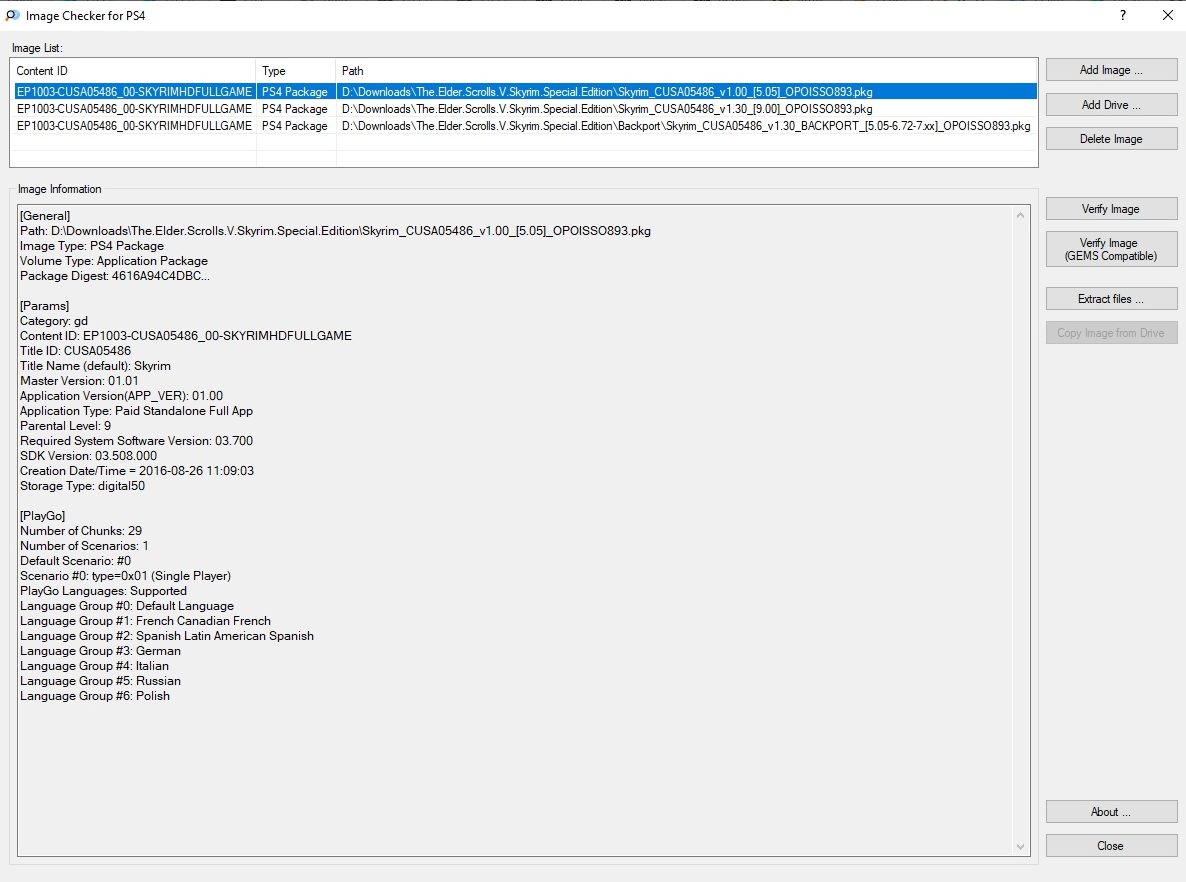Image resolution: width=1186 pixels, height=882 pixels.
Task: Click the Image Checker app icon in title bar
Action: point(12,15)
